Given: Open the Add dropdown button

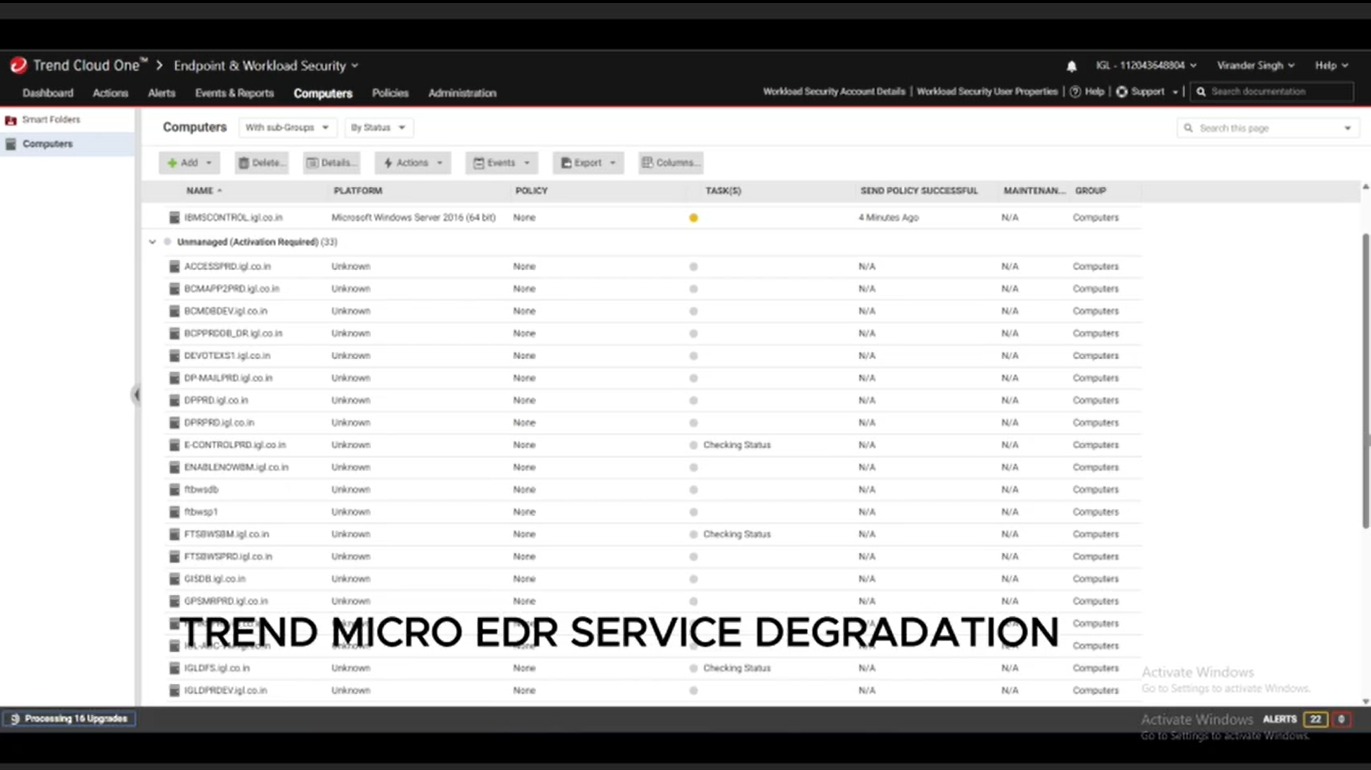Looking at the screenshot, I should 189,163.
